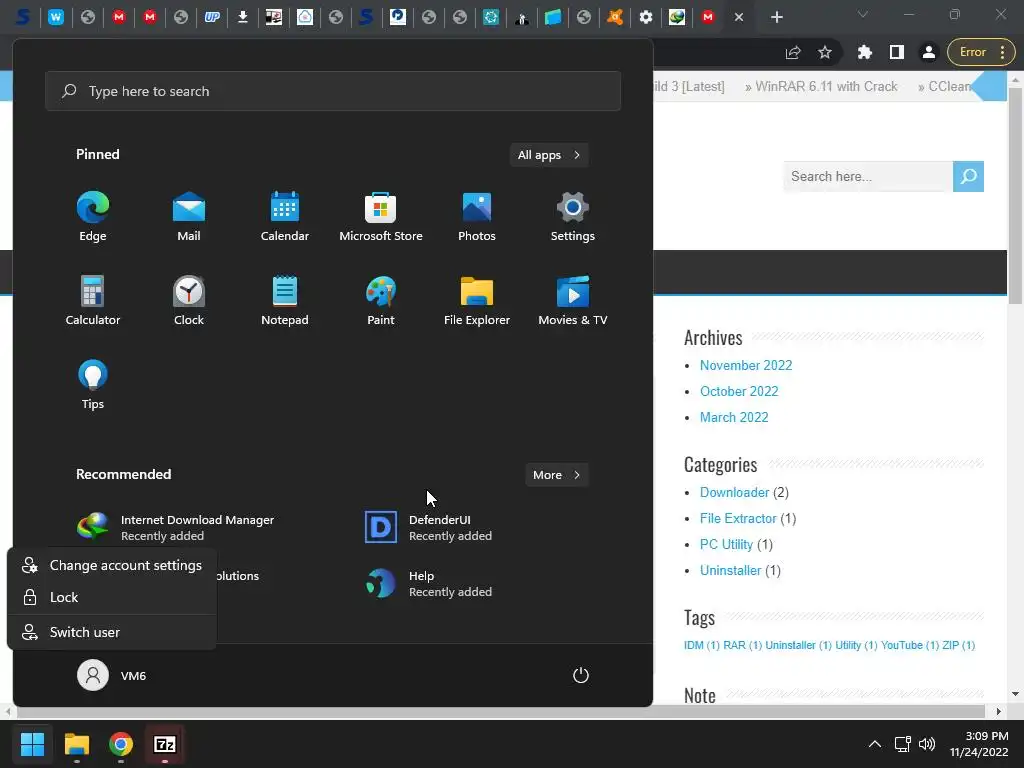Image resolution: width=1024 pixels, height=768 pixels.
Task: Click the horizontal scrollbar right arrow
Action: [999, 711]
